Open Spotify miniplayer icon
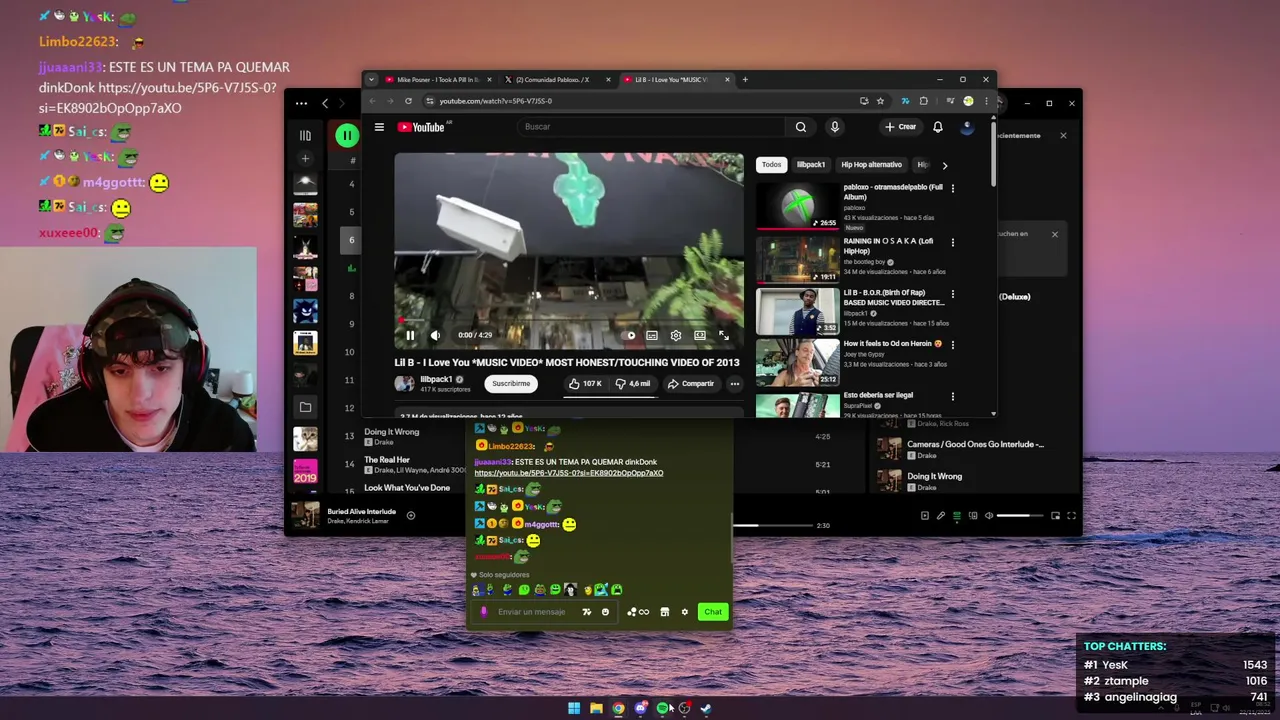 pyautogui.click(x=1055, y=516)
